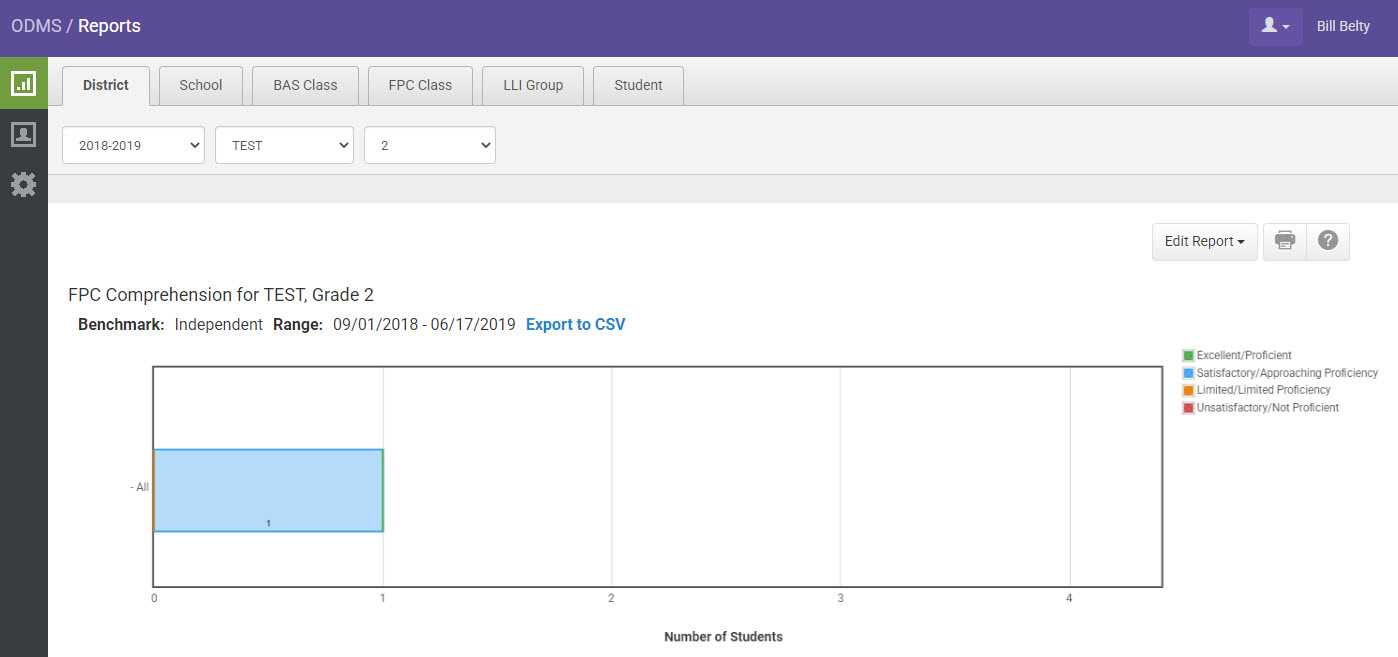This screenshot has width=1398, height=657.
Task: Toggle Excellent/Proficient green legend swatch
Action: click(x=1188, y=355)
